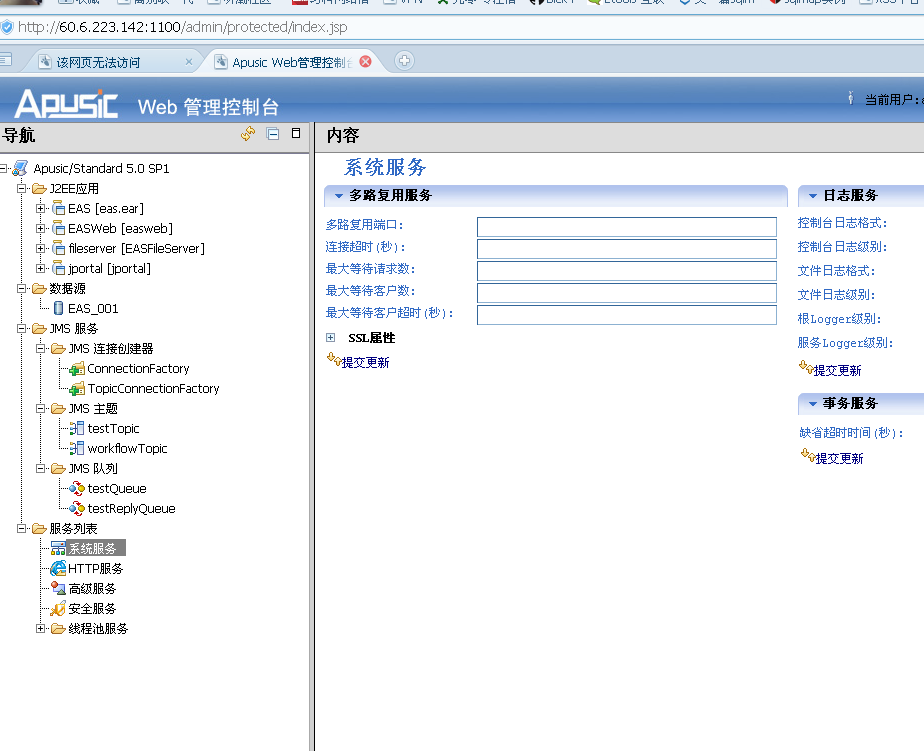Click the testQueue icon

[x=77, y=488]
